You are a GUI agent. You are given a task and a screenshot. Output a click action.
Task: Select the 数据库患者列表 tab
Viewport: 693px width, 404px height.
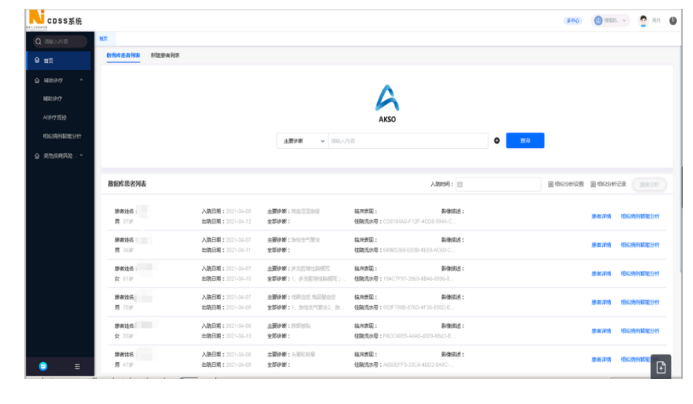click(123, 55)
